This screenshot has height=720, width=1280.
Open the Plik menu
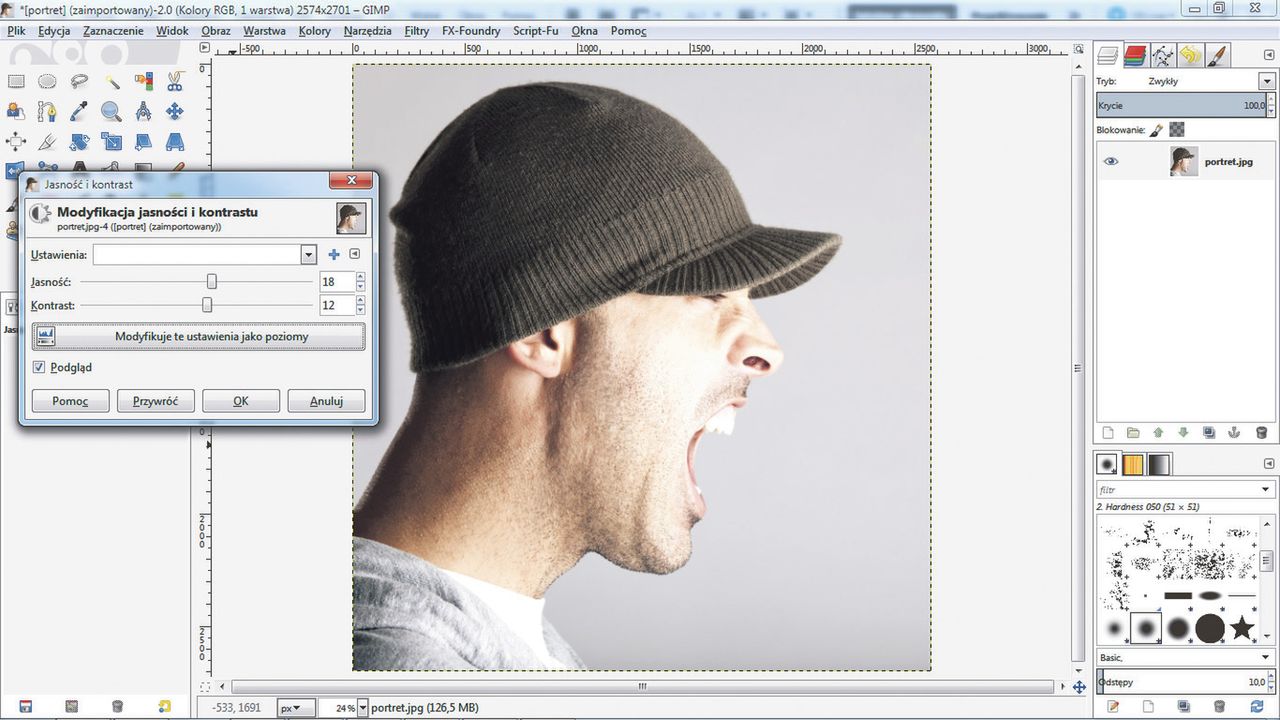[17, 31]
